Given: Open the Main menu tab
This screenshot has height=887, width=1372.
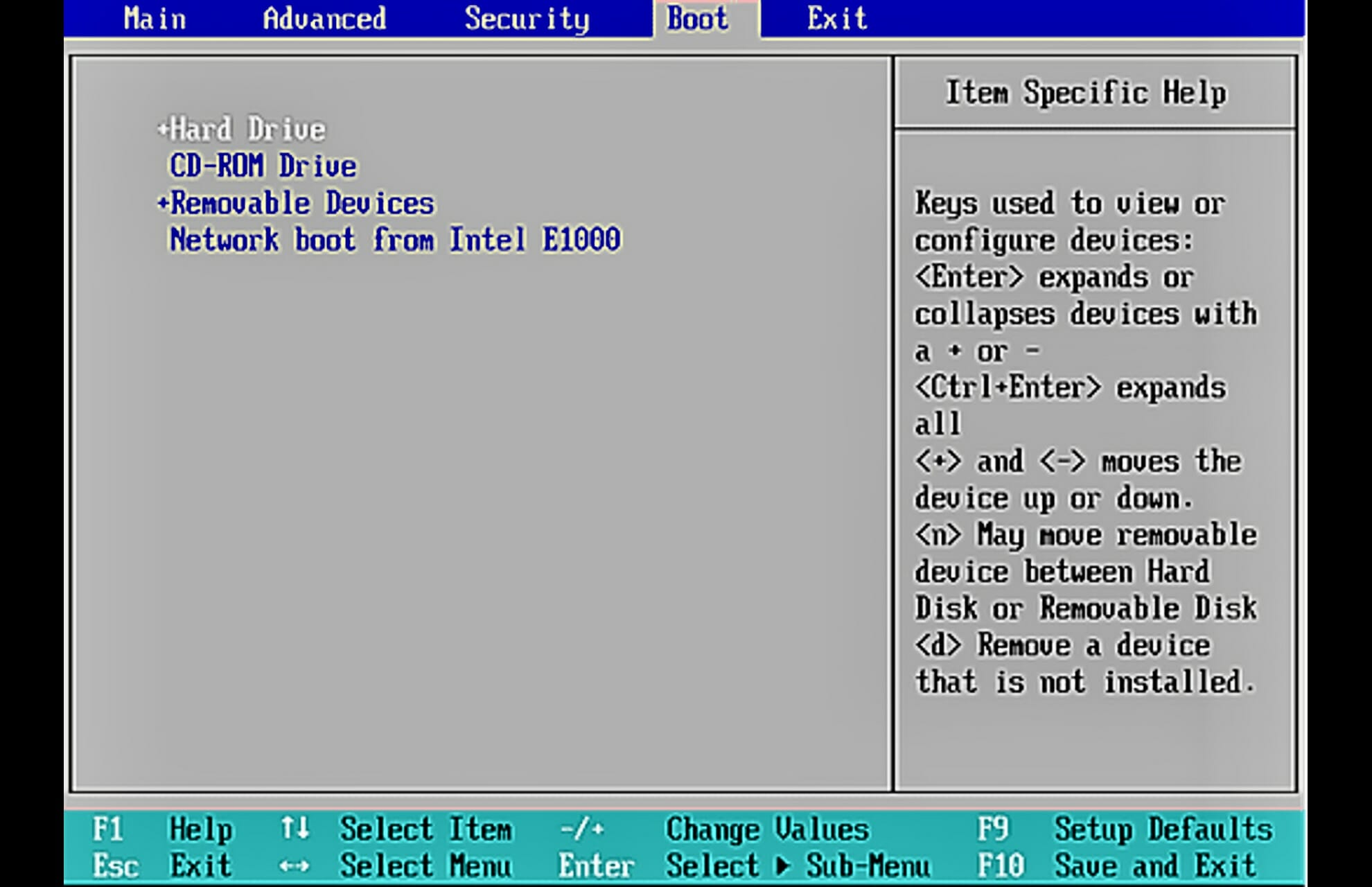Looking at the screenshot, I should click(155, 19).
